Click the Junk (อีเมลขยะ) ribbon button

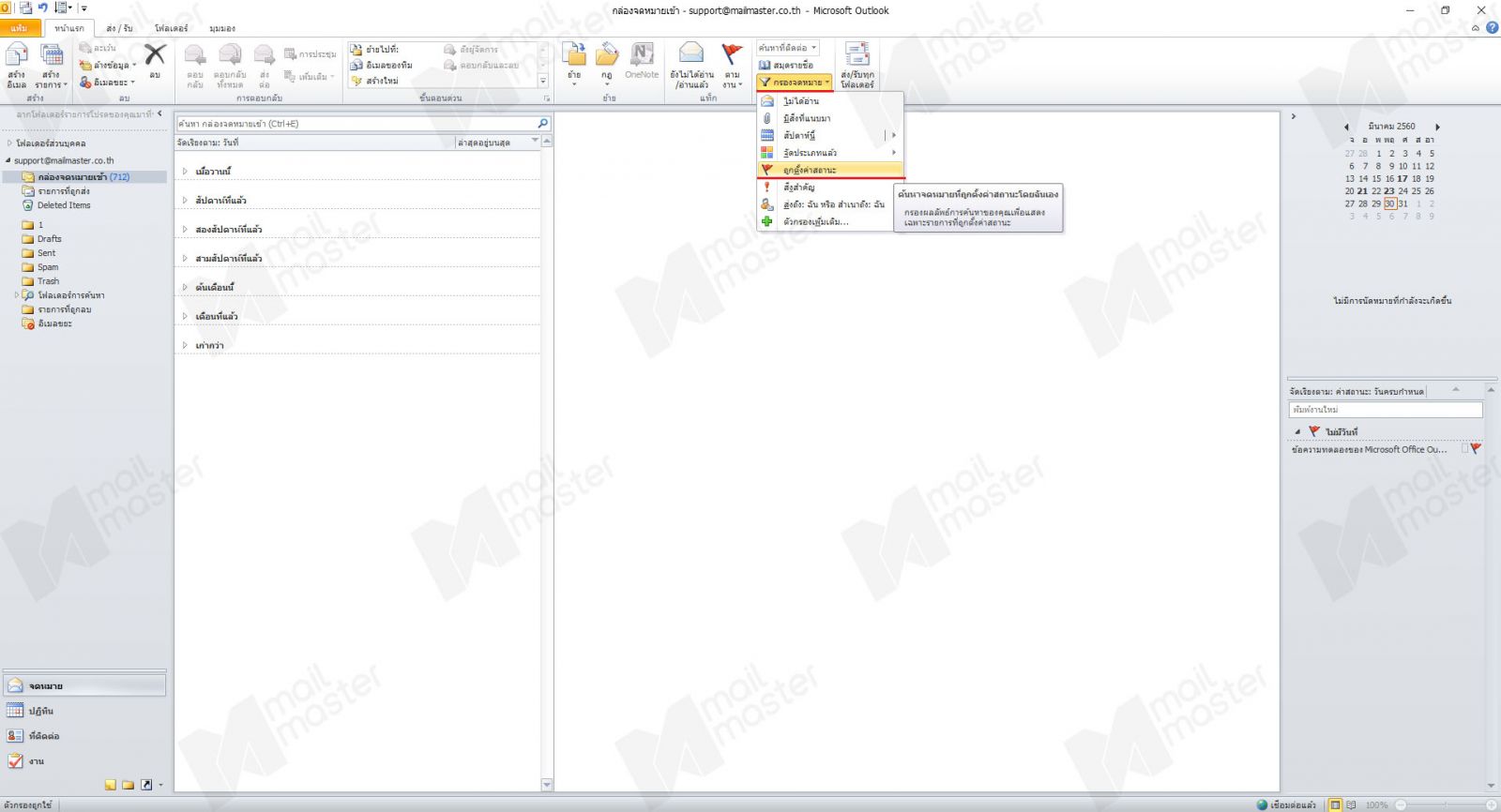[x=108, y=83]
